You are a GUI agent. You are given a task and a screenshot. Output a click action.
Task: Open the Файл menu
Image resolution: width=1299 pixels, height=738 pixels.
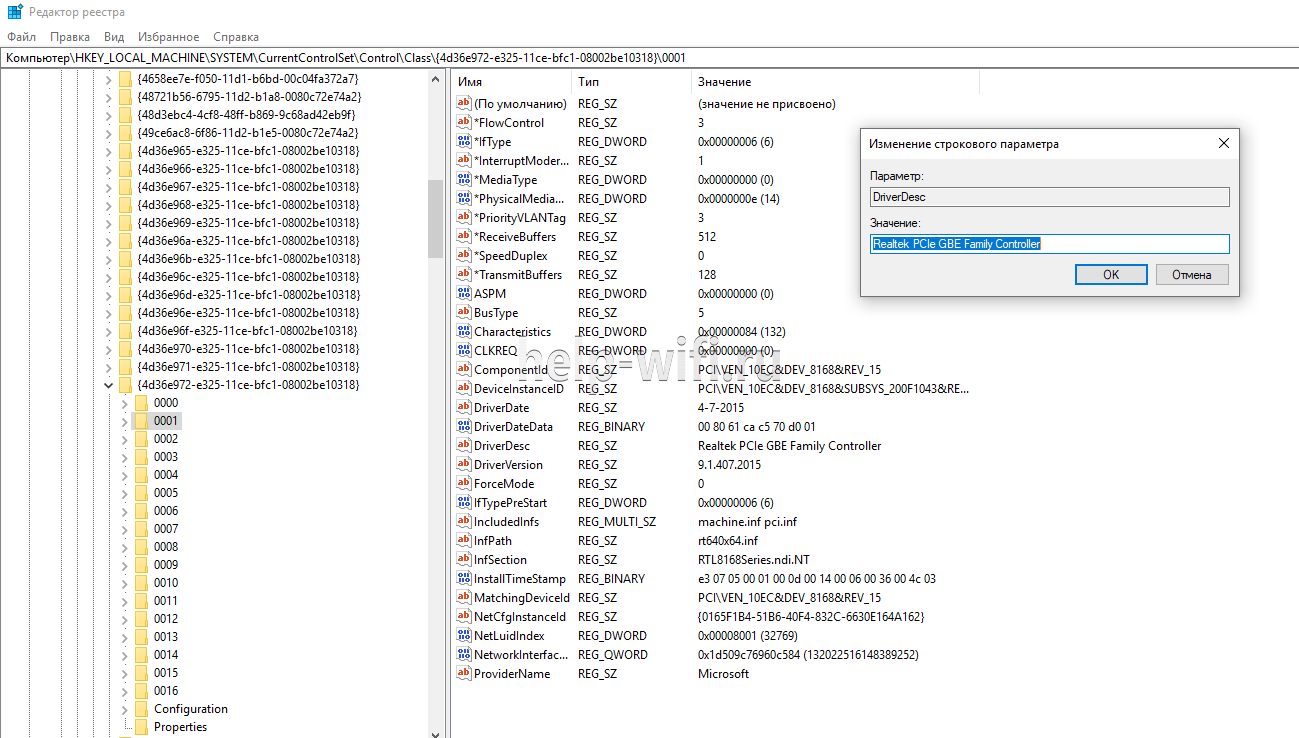pyautogui.click(x=21, y=37)
